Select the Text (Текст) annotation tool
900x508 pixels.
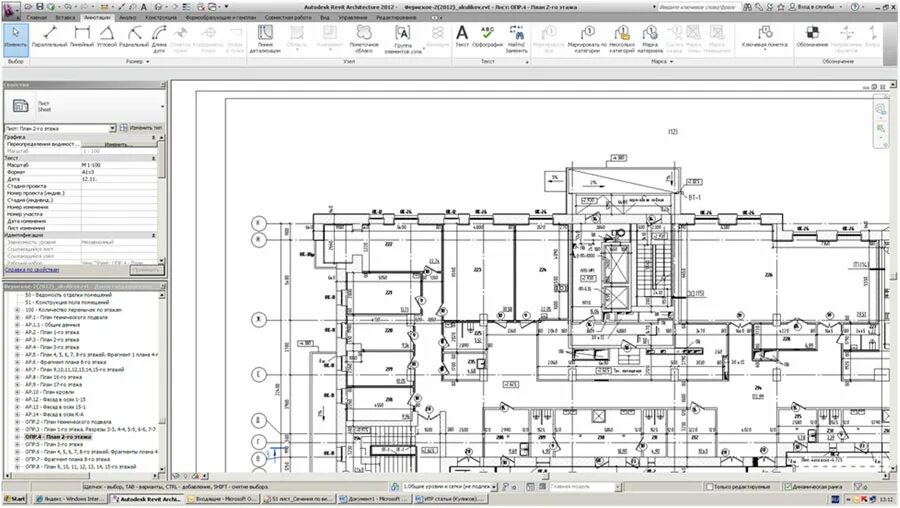pos(462,37)
